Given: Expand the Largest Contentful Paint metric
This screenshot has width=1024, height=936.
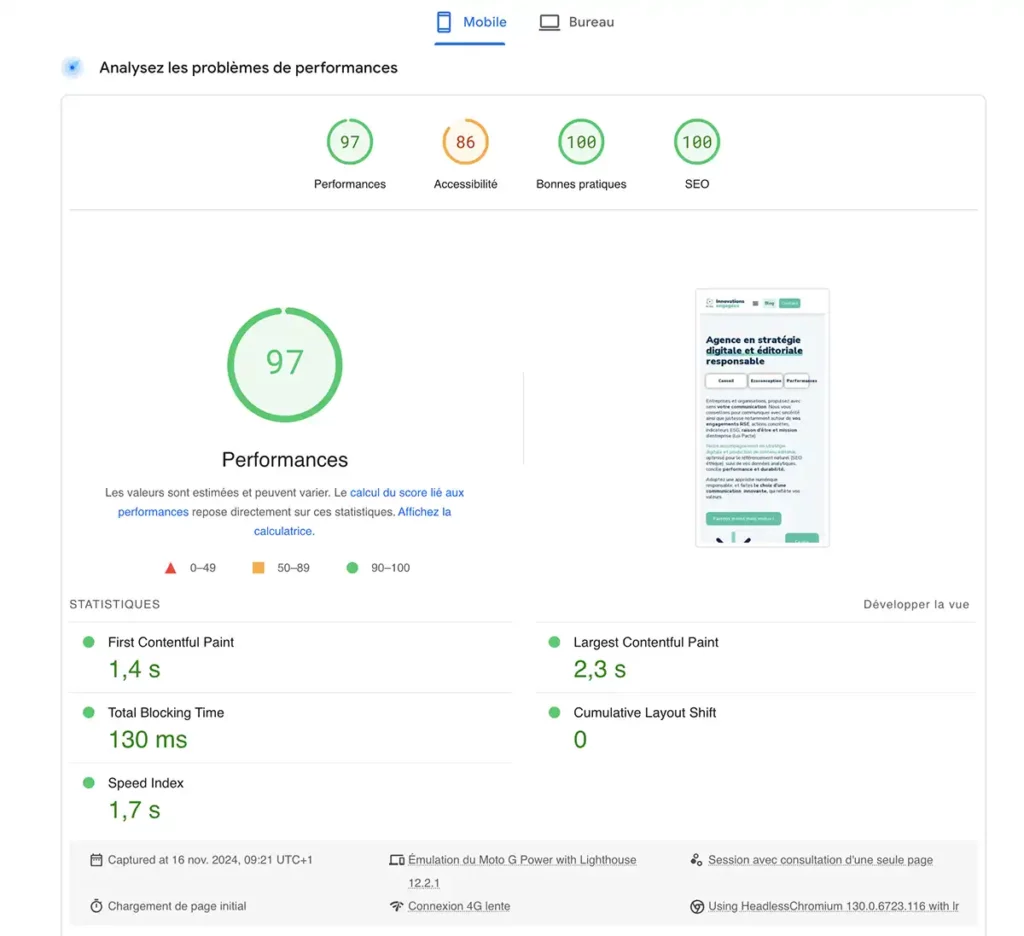Looking at the screenshot, I should (x=646, y=642).
